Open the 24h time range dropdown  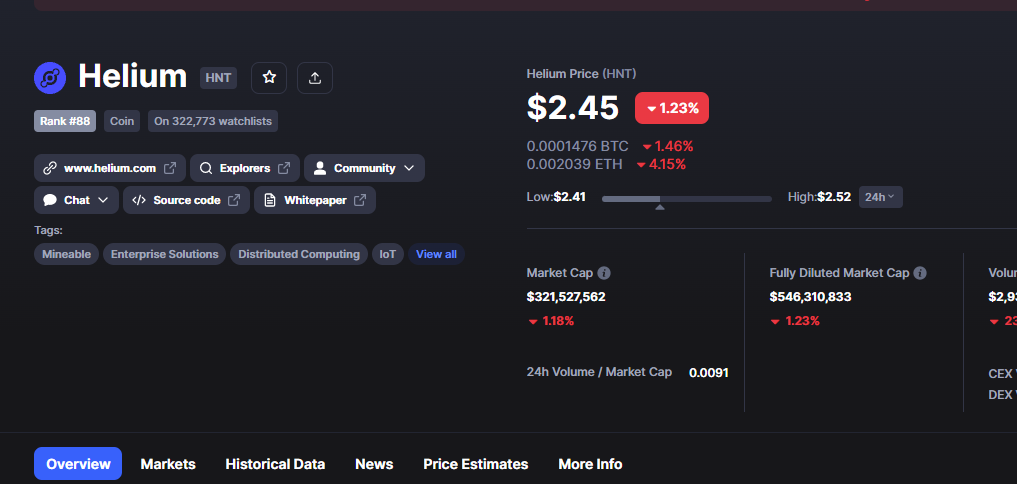881,197
